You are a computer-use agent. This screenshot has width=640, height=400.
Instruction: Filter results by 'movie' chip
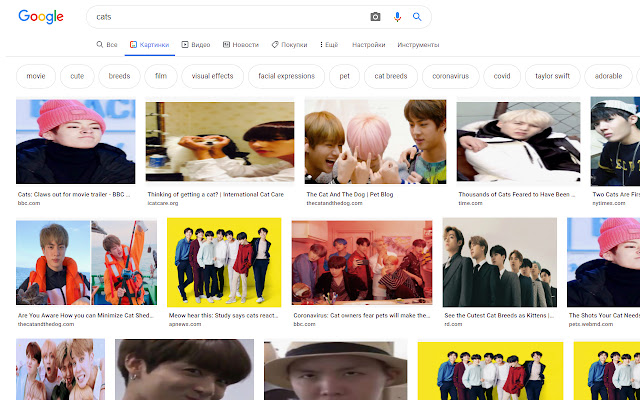[x=36, y=76]
